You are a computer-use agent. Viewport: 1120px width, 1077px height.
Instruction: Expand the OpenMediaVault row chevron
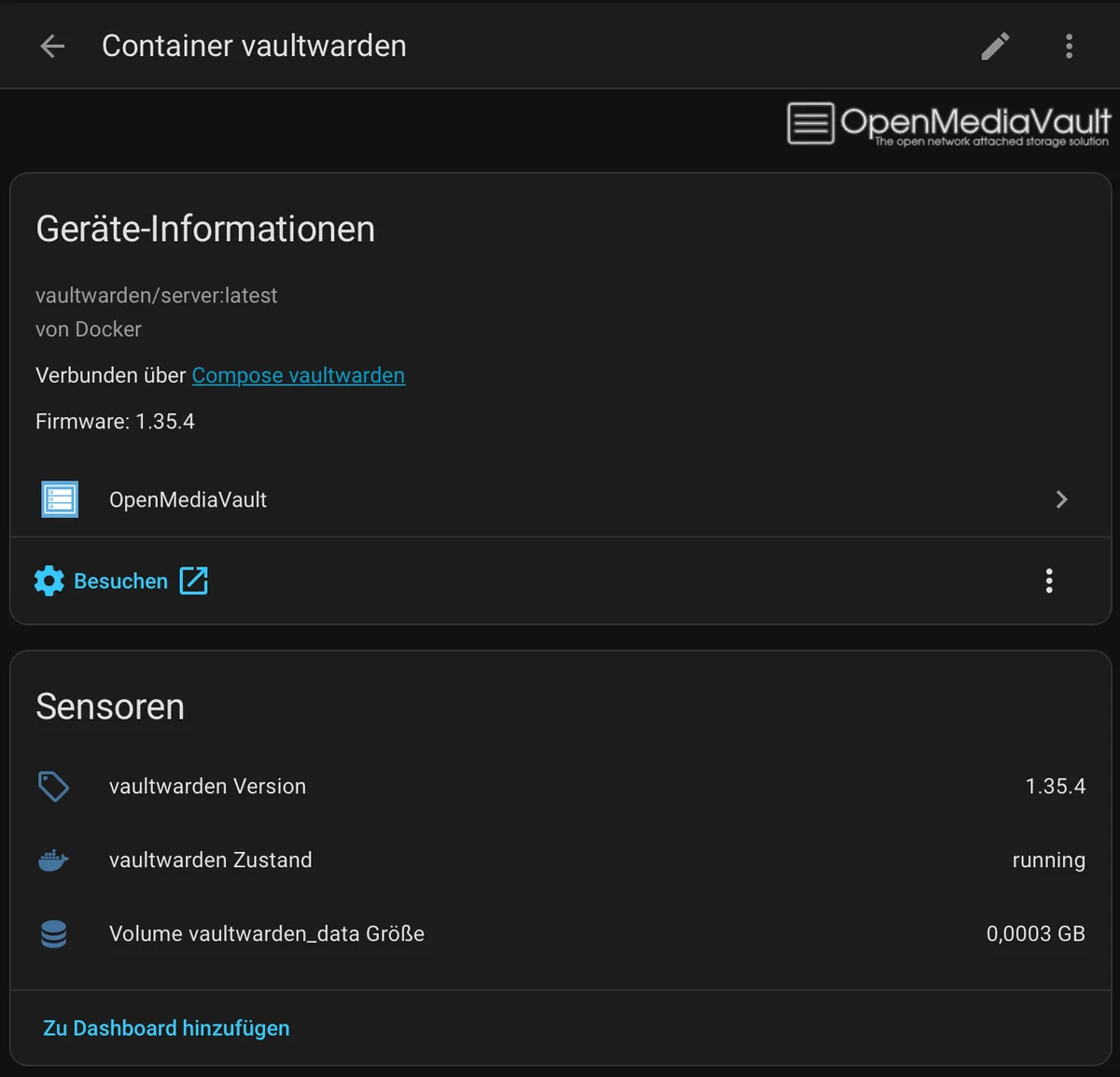1061,499
